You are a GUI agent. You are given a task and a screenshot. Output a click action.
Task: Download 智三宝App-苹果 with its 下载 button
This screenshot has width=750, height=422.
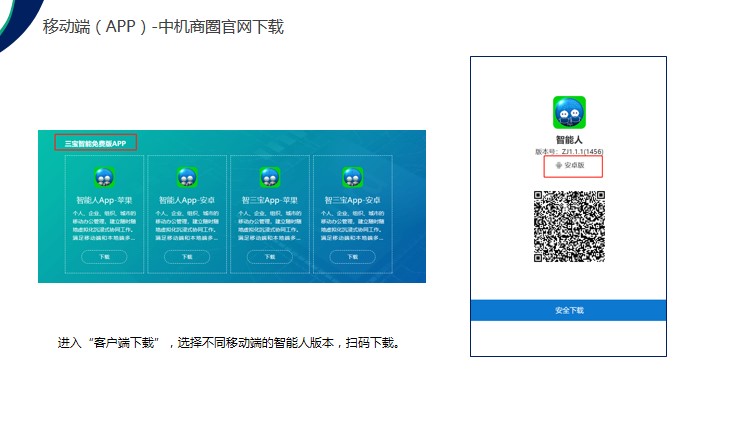pos(270,257)
